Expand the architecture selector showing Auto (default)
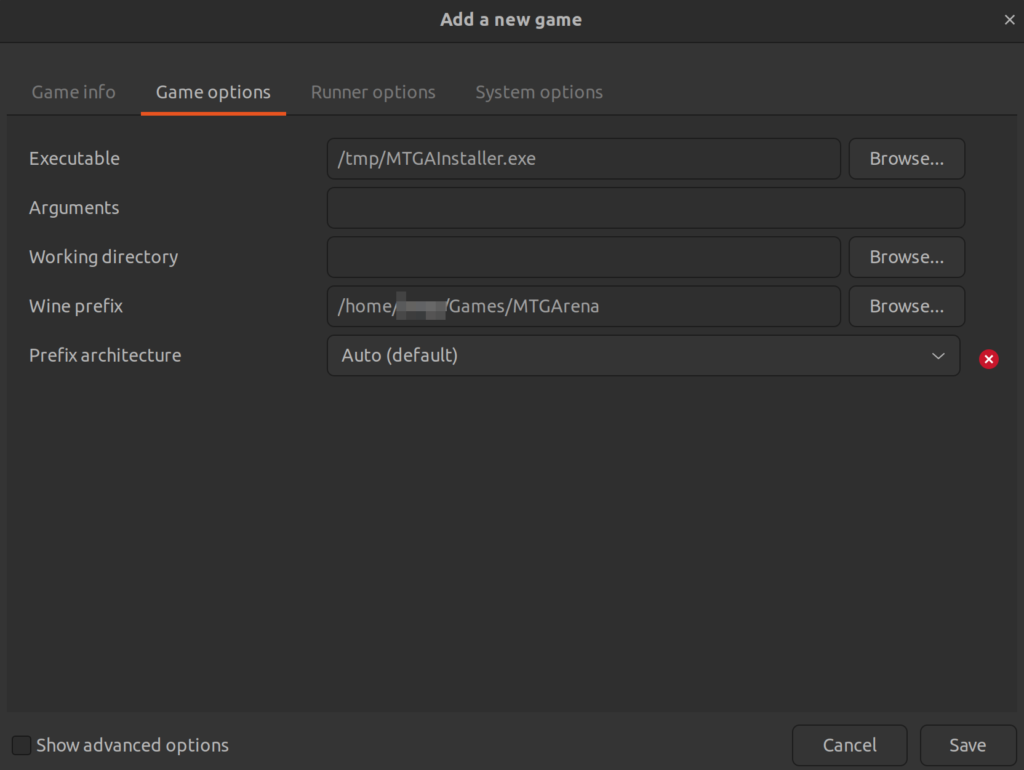Image resolution: width=1024 pixels, height=770 pixels. point(644,355)
